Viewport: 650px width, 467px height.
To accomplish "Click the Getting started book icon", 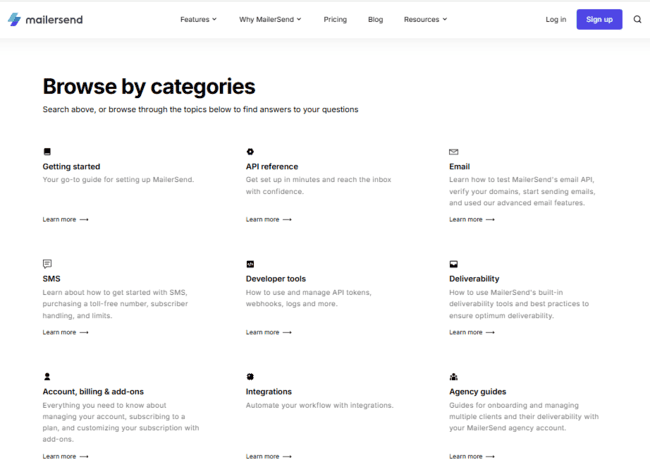I will (x=47, y=152).
